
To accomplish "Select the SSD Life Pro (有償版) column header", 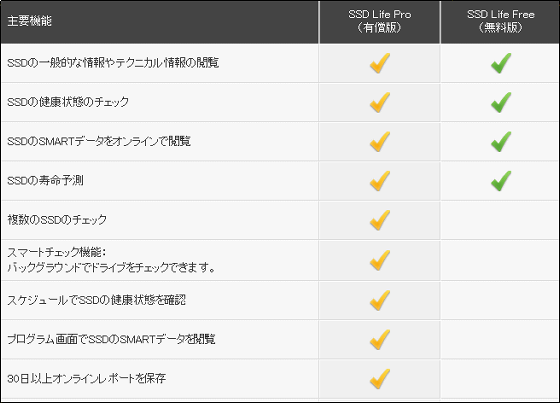I will [380, 21].
